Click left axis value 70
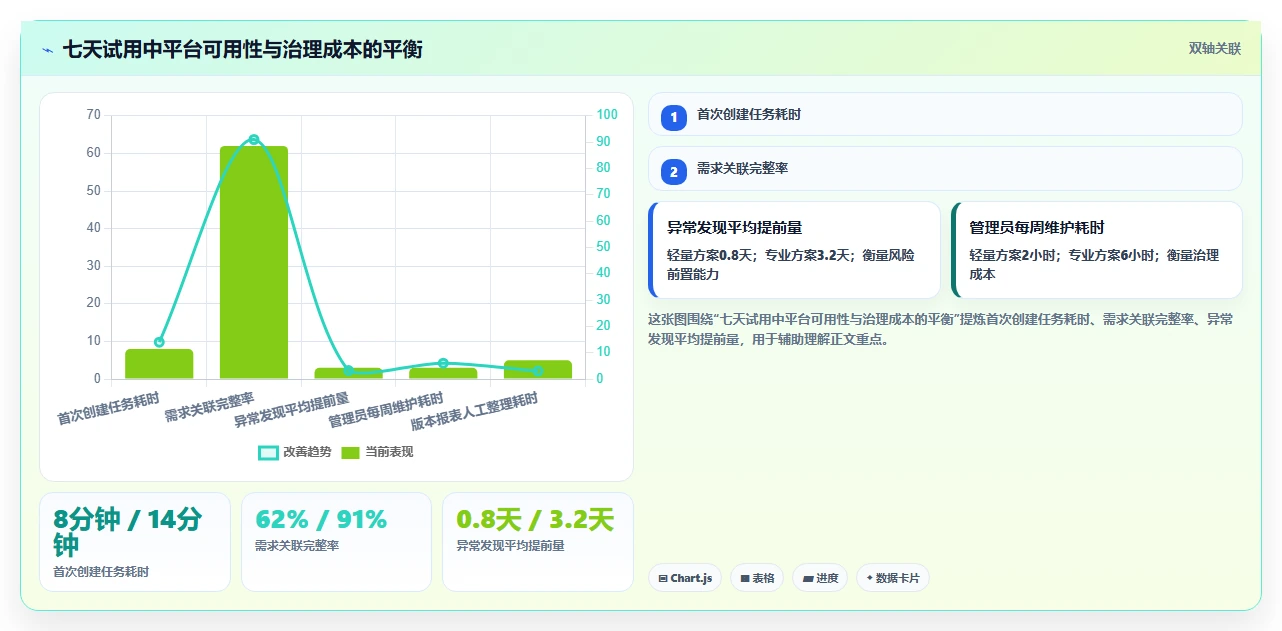The width and height of the screenshot is (1282, 631). point(94,115)
